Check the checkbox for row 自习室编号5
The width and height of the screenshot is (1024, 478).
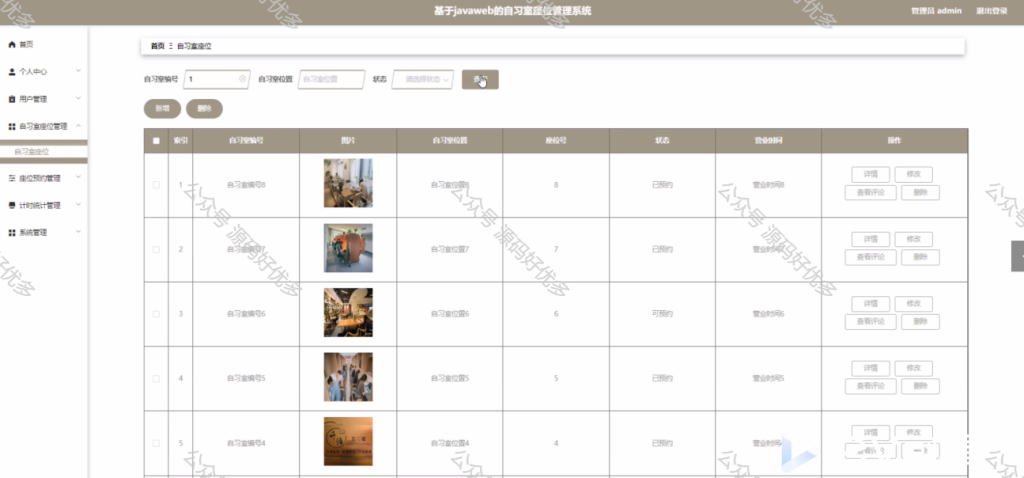[x=156, y=379]
